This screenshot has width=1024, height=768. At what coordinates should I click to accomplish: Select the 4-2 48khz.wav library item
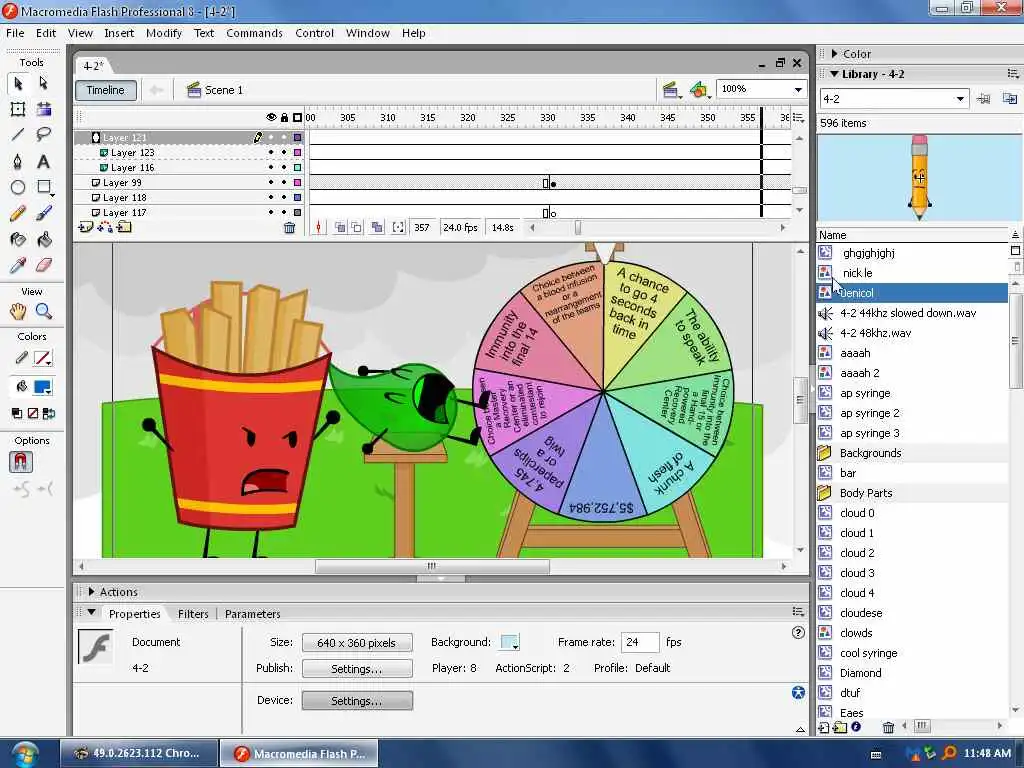tap(912, 333)
